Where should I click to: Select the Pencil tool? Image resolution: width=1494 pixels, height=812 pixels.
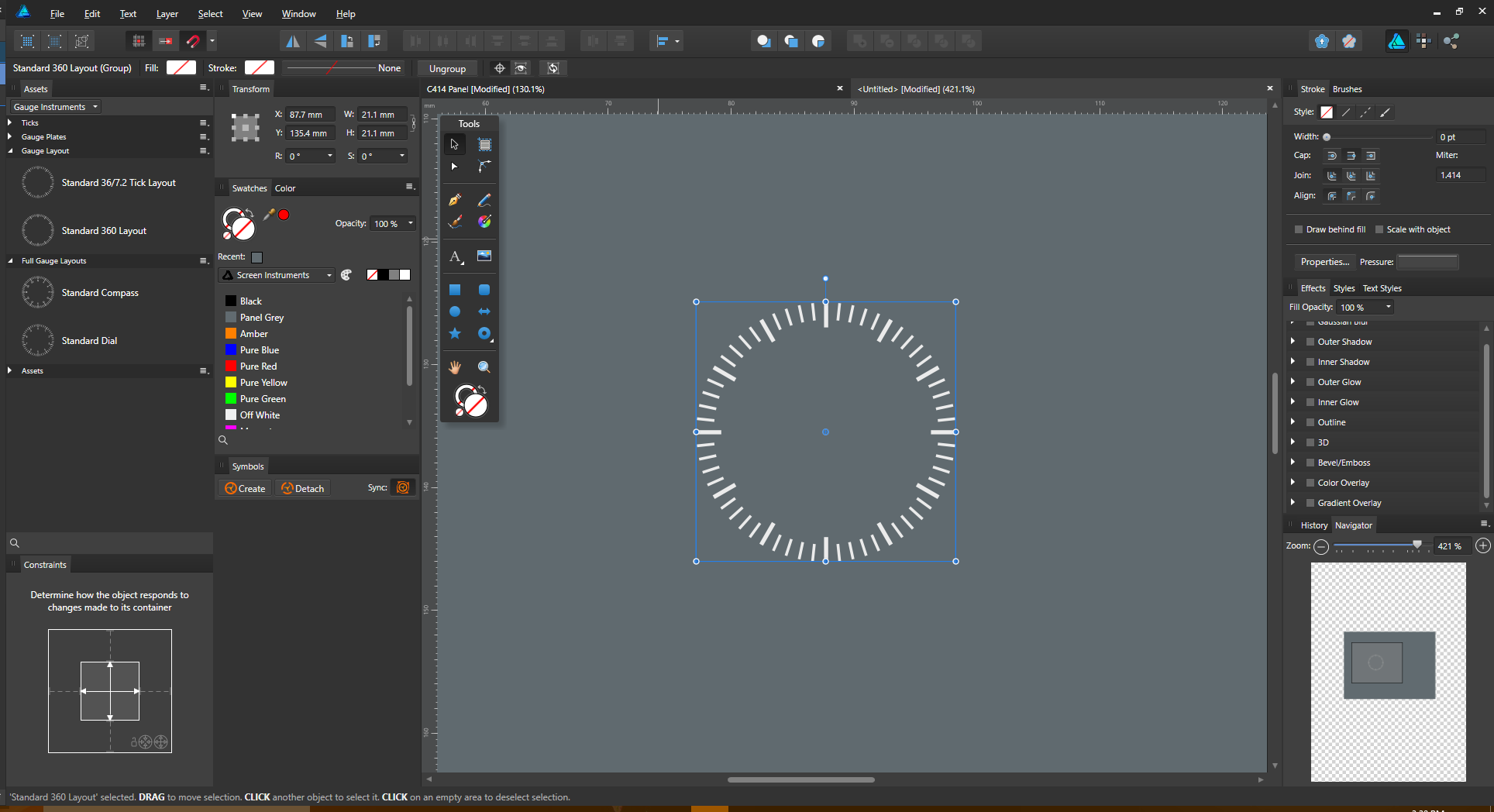[x=484, y=200]
